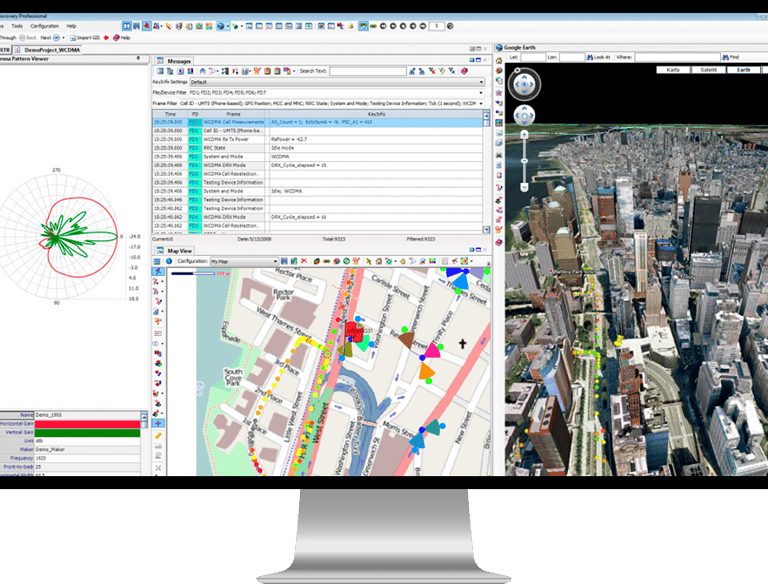Click the Frame column header
The image size is (768, 584).
(x=233, y=114)
